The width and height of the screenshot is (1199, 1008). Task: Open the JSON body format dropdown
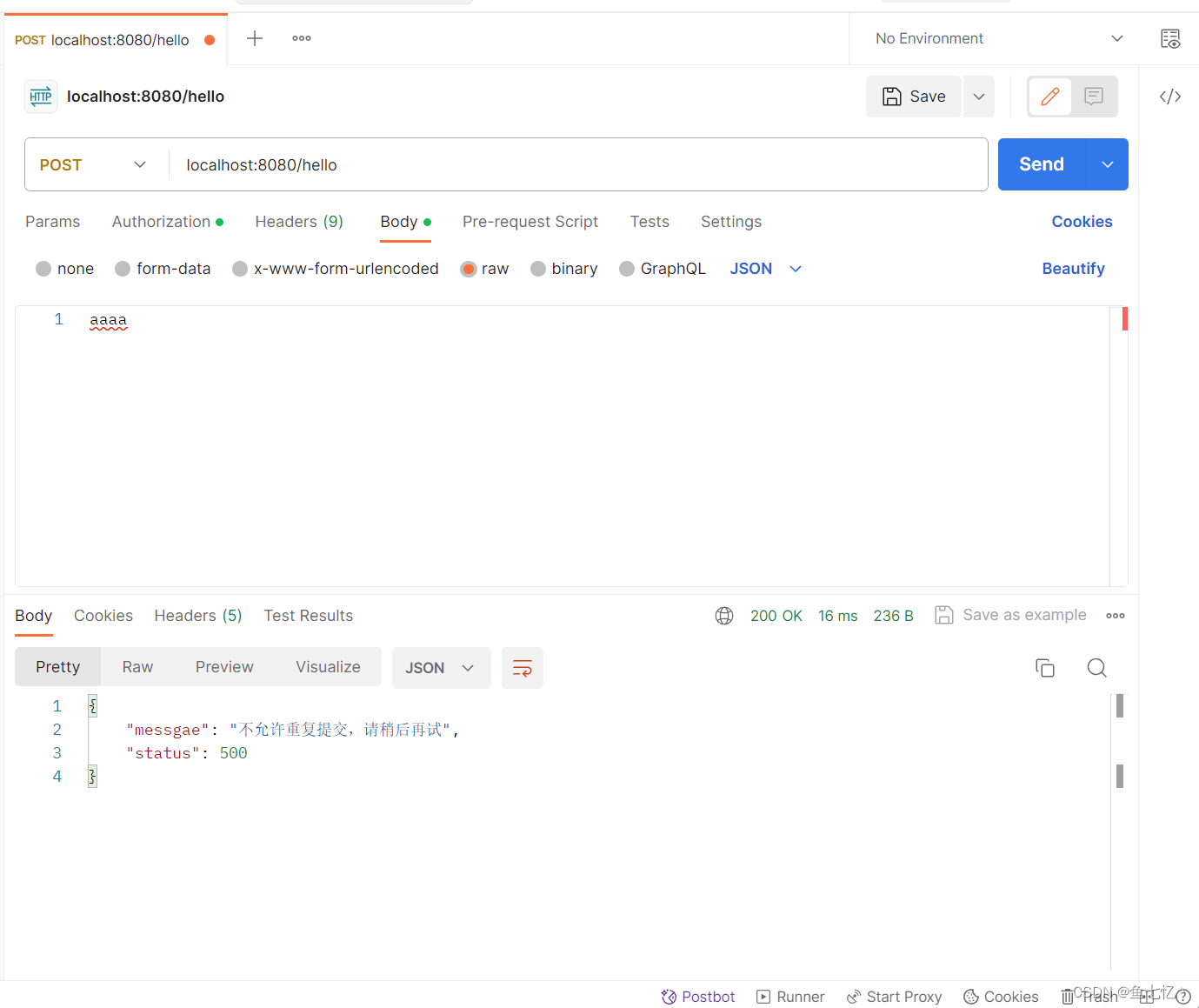(765, 269)
